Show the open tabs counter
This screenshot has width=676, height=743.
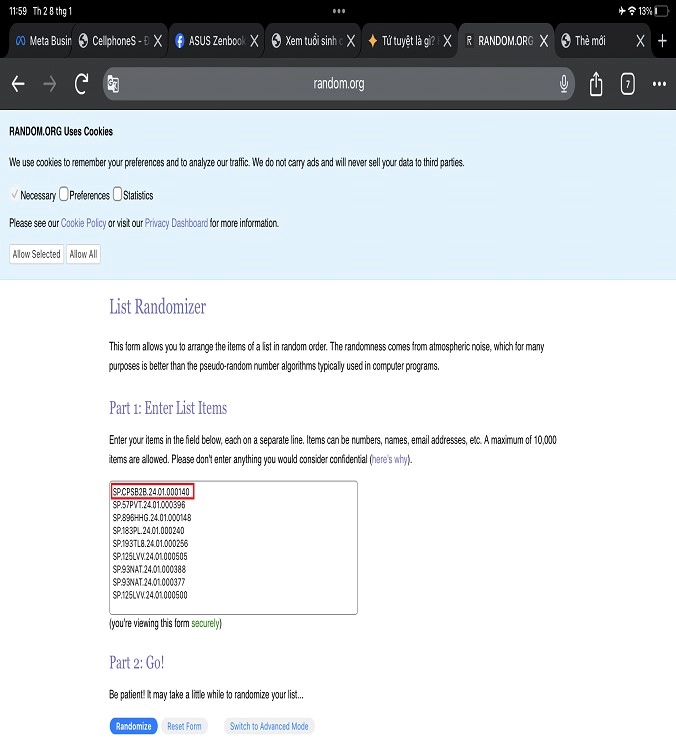[628, 84]
